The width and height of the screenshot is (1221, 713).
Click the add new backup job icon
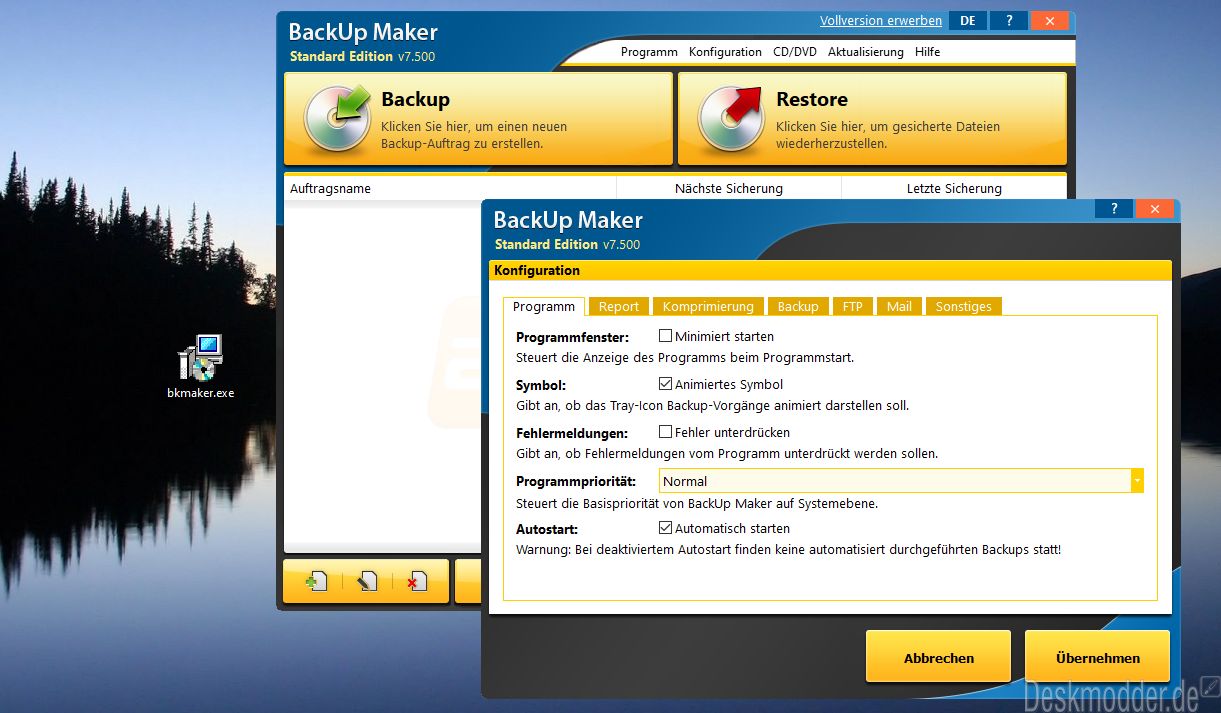tap(317, 581)
